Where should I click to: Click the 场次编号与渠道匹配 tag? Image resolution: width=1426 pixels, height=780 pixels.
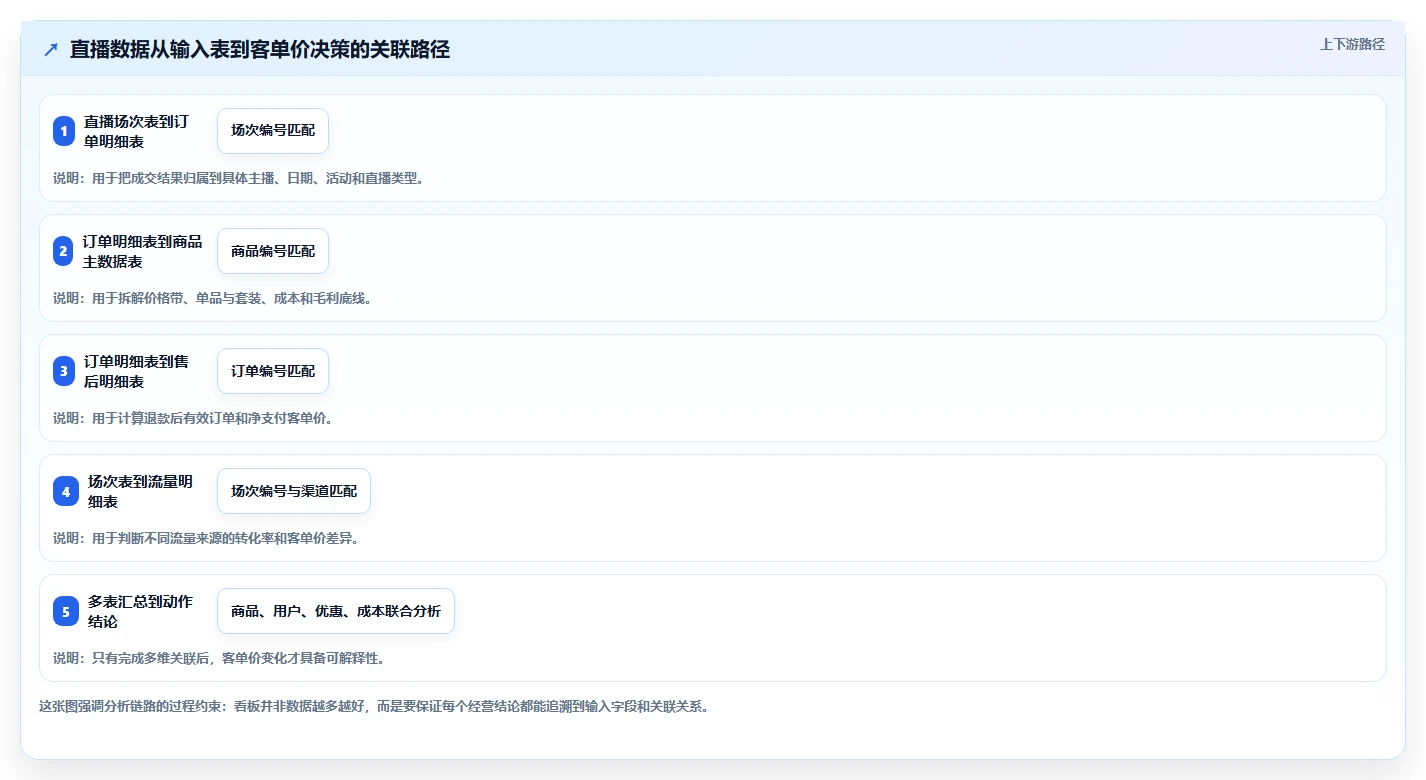click(x=294, y=491)
